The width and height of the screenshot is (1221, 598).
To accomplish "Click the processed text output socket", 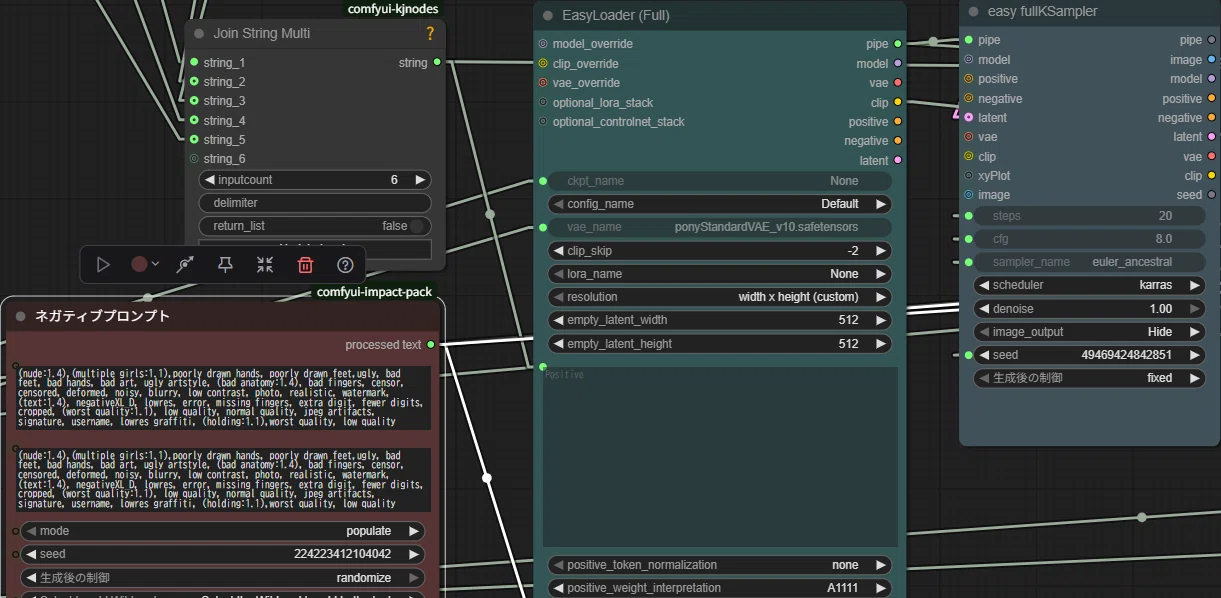I will pos(431,345).
